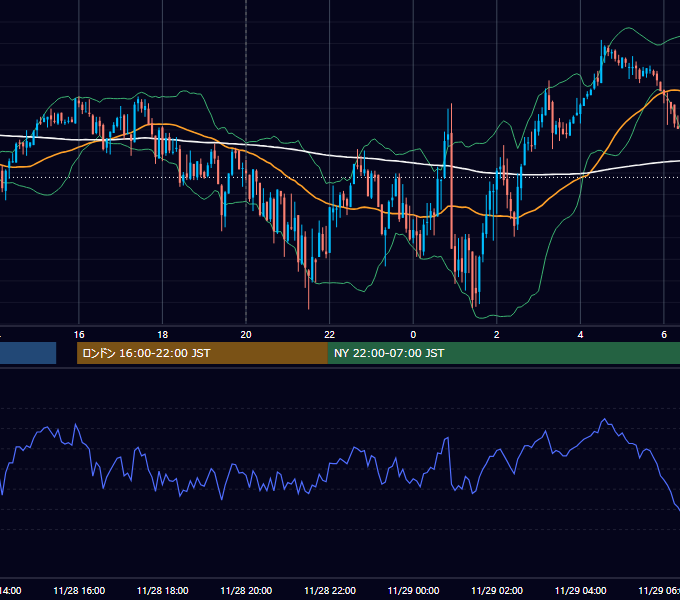
Task: Click the 11/29 02:00 date label
Action: (x=497, y=591)
